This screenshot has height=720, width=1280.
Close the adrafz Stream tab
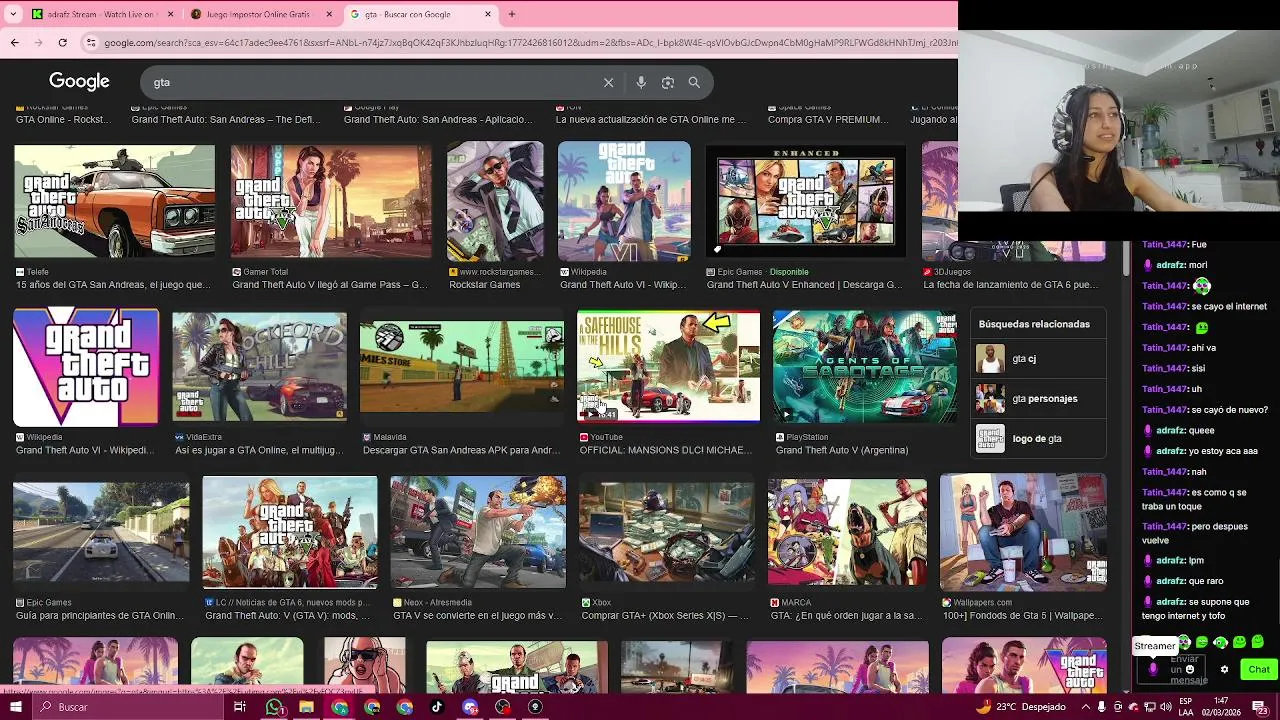[170, 14]
